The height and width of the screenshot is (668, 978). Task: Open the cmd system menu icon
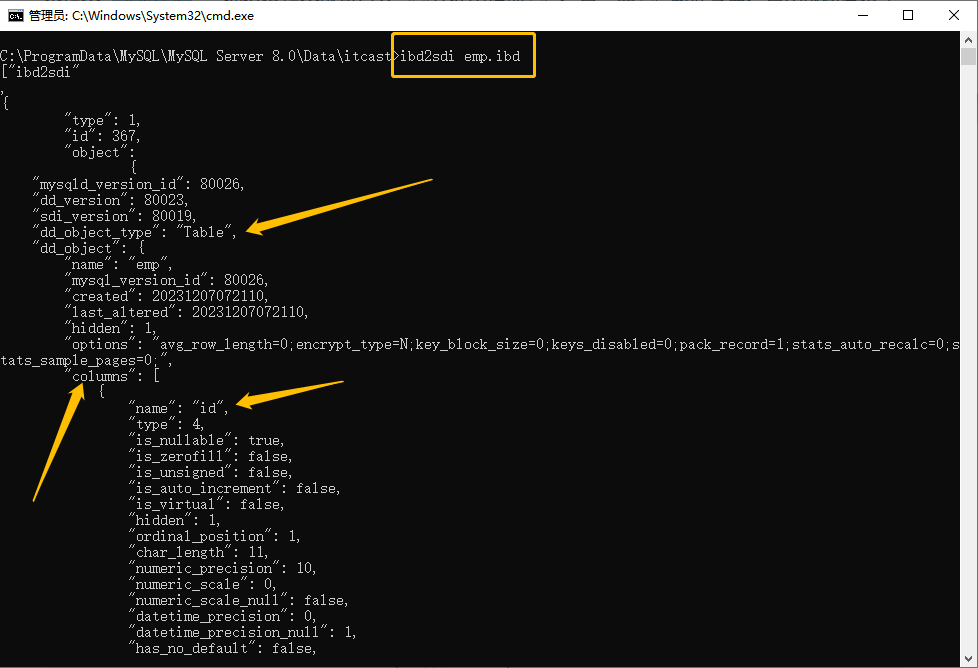point(16,16)
